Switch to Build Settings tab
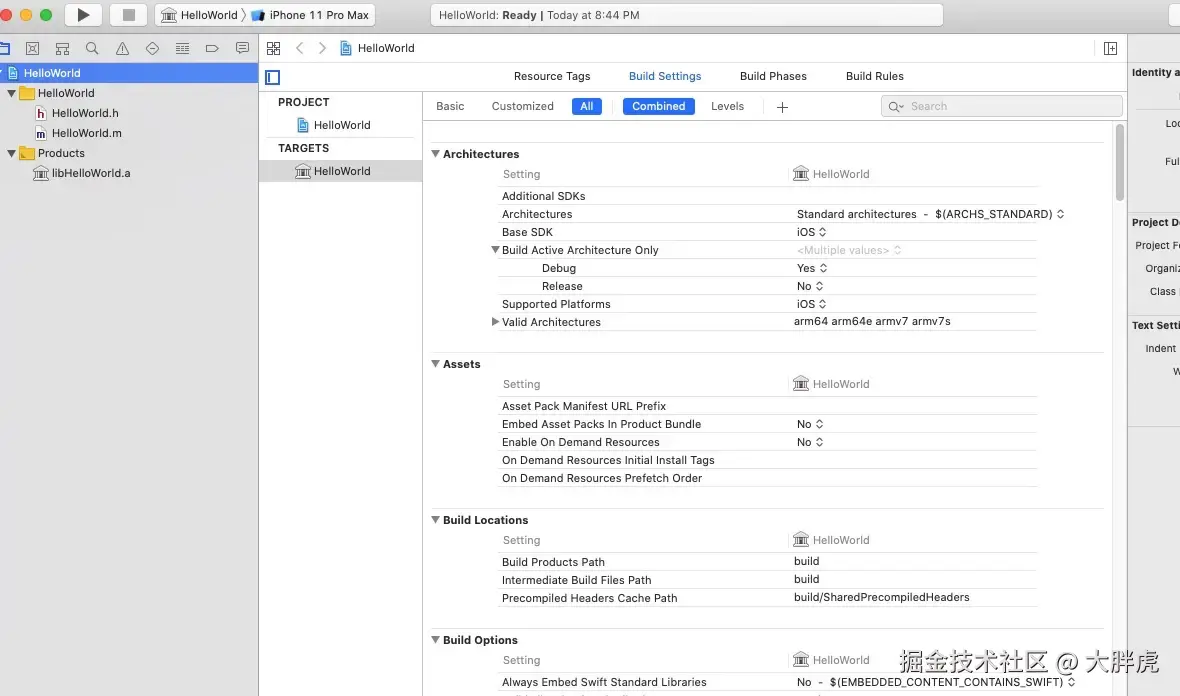This screenshot has height=696, width=1180. (665, 76)
